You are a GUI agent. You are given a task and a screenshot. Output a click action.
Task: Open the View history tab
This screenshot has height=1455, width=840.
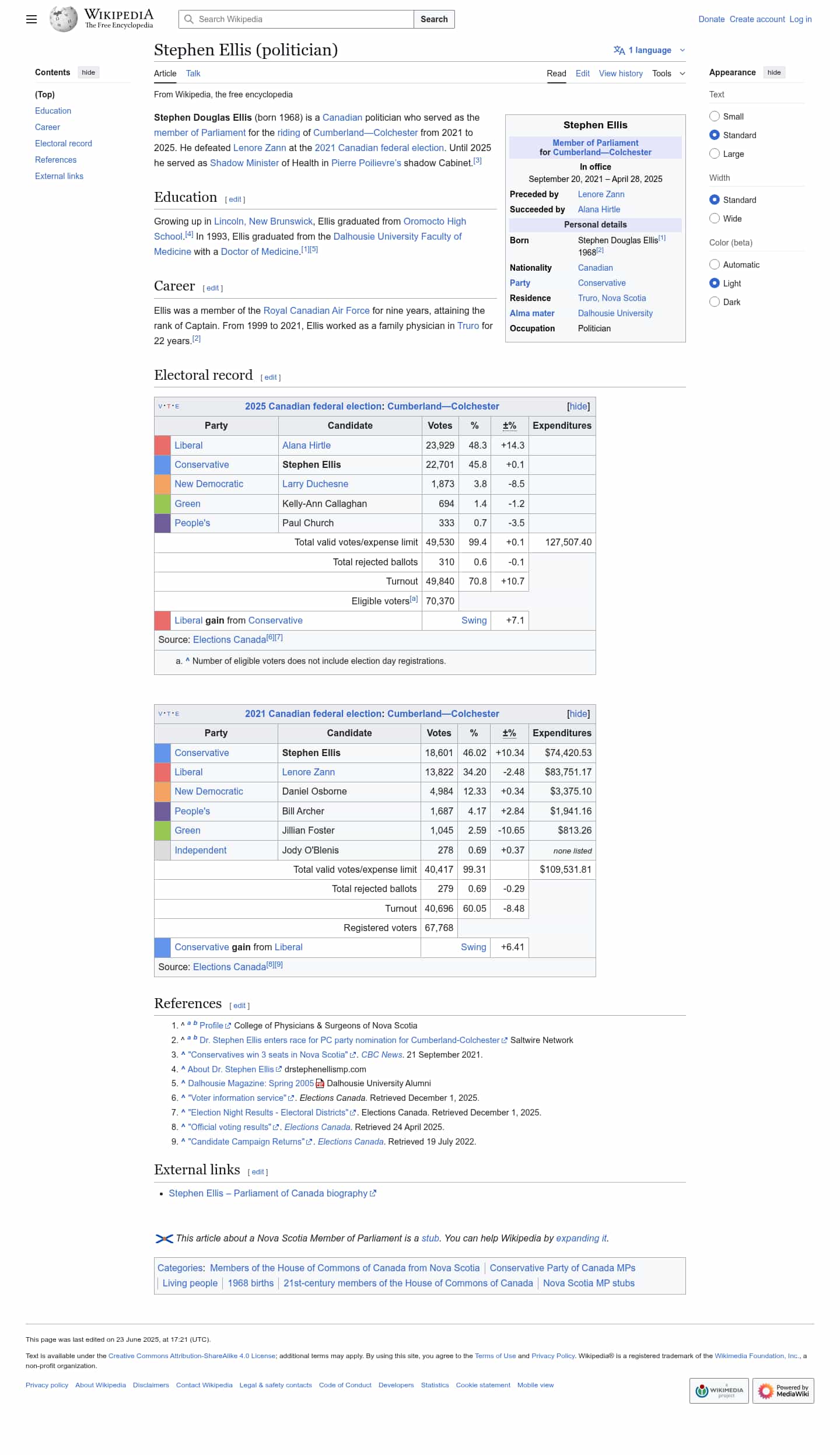pyautogui.click(x=621, y=74)
